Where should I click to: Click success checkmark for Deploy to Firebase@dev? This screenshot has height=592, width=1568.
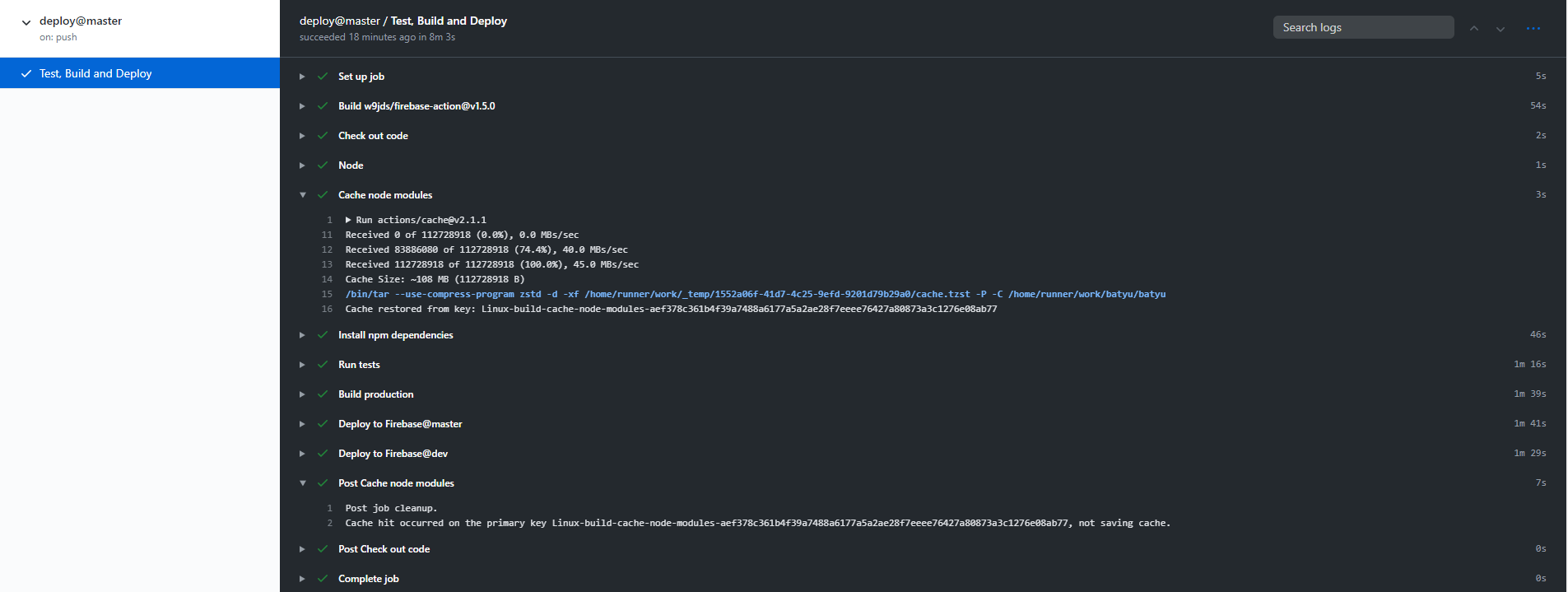(x=323, y=454)
